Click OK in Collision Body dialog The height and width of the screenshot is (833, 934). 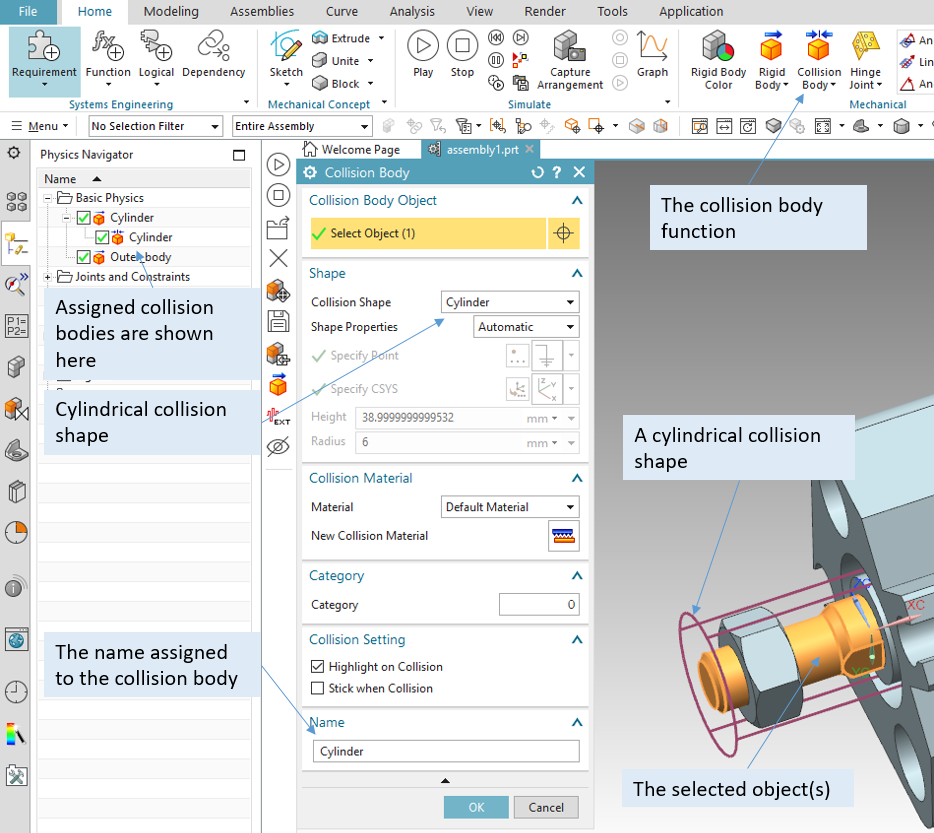pos(476,807)
